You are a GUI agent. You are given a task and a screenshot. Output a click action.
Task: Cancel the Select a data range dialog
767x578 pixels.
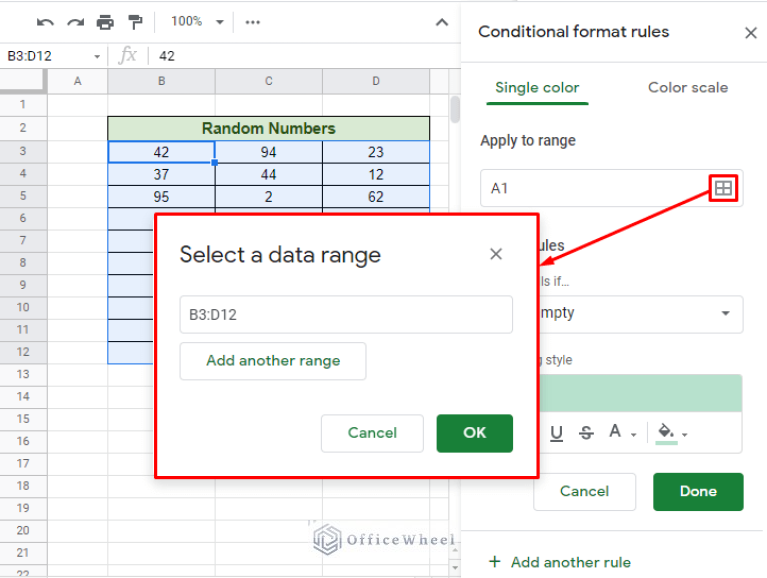pyautogui.click(x=372, y=433)
